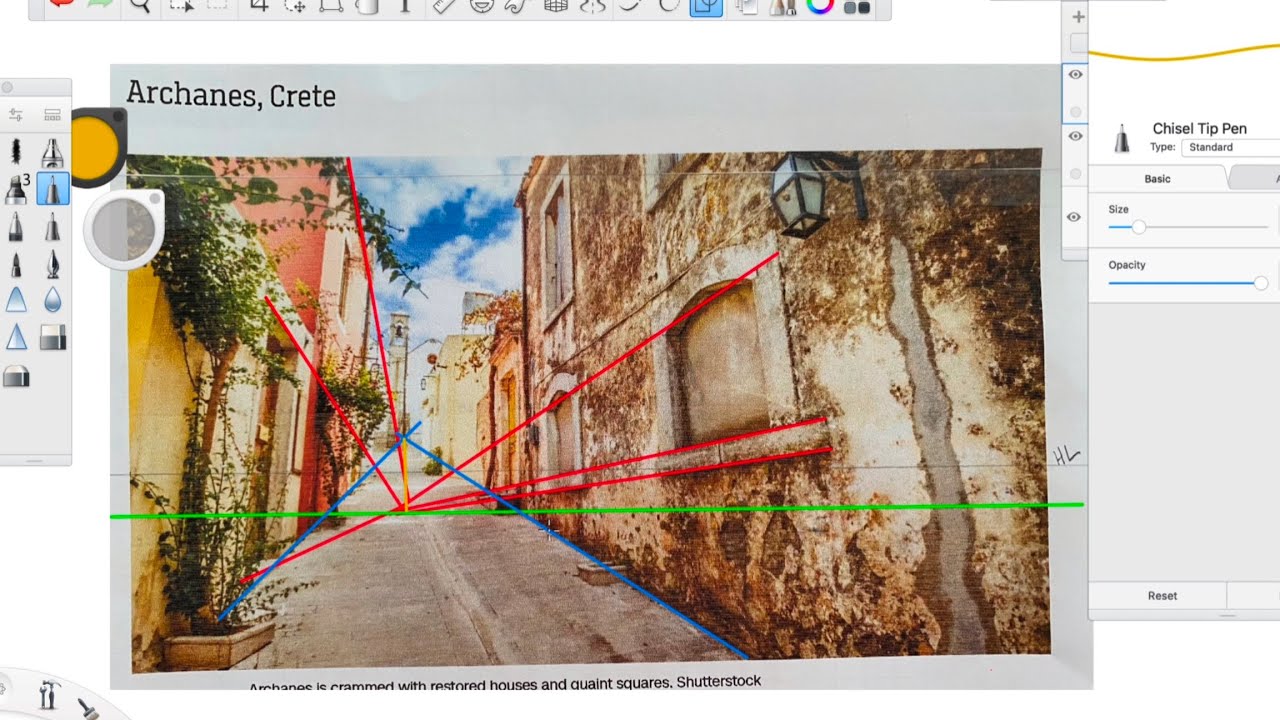Viewport: 1280px width, 720px height.
Task: Toggle visibility eye of top selected layer
Action: coord(1075,74)
